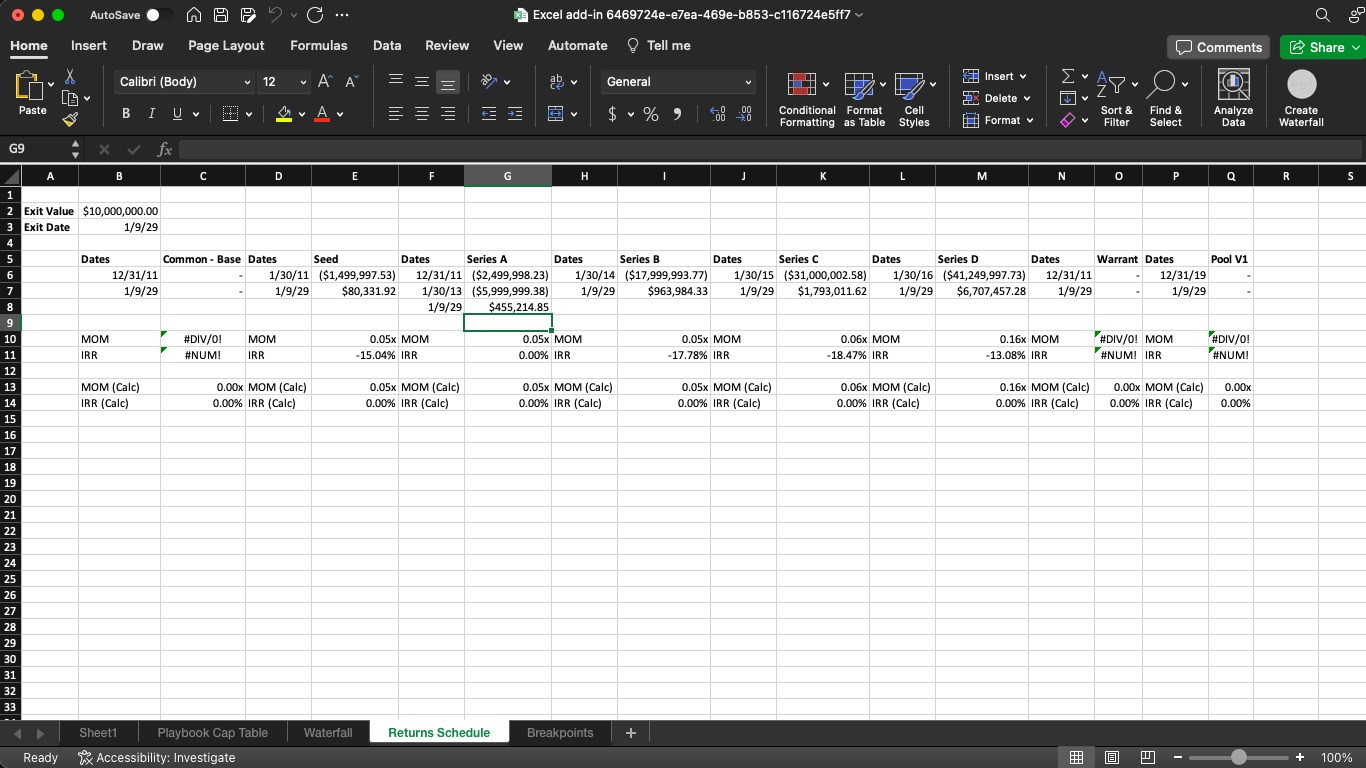
Task: Toggle Wrap Text button
Action: (x=557, y=82)
